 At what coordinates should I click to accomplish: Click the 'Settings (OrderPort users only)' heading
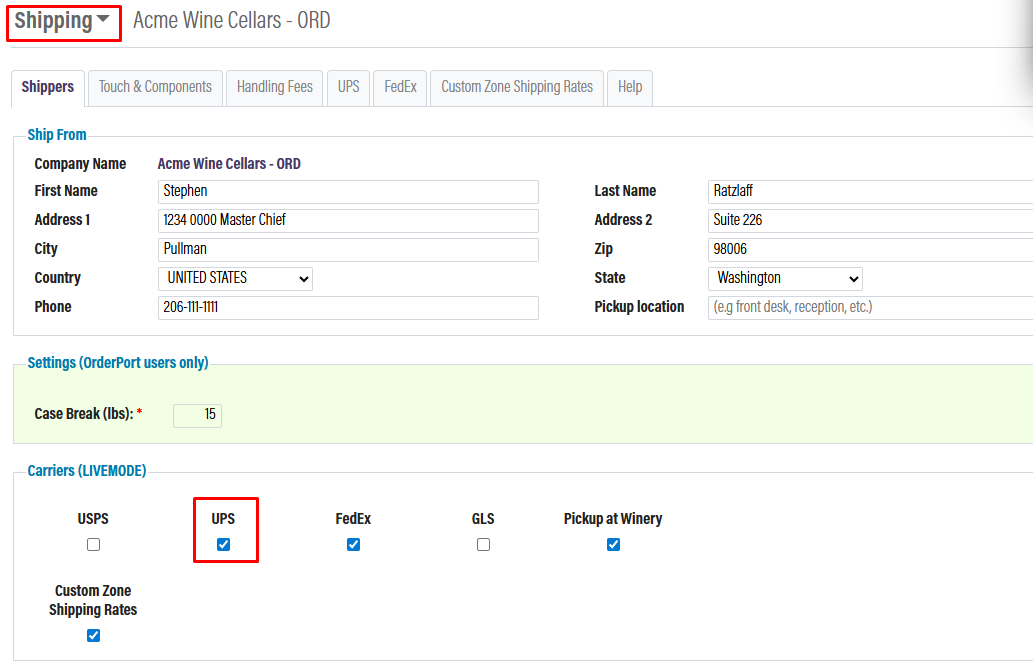pyautogui.click(x=118, y=363)
